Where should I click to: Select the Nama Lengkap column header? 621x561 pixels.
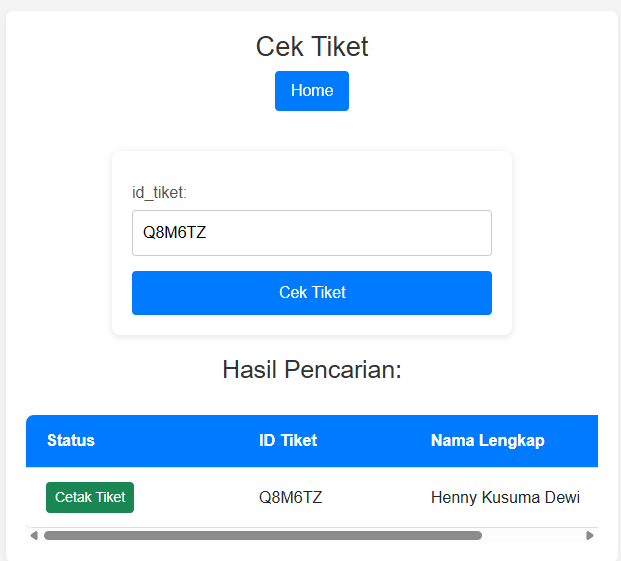488,440
